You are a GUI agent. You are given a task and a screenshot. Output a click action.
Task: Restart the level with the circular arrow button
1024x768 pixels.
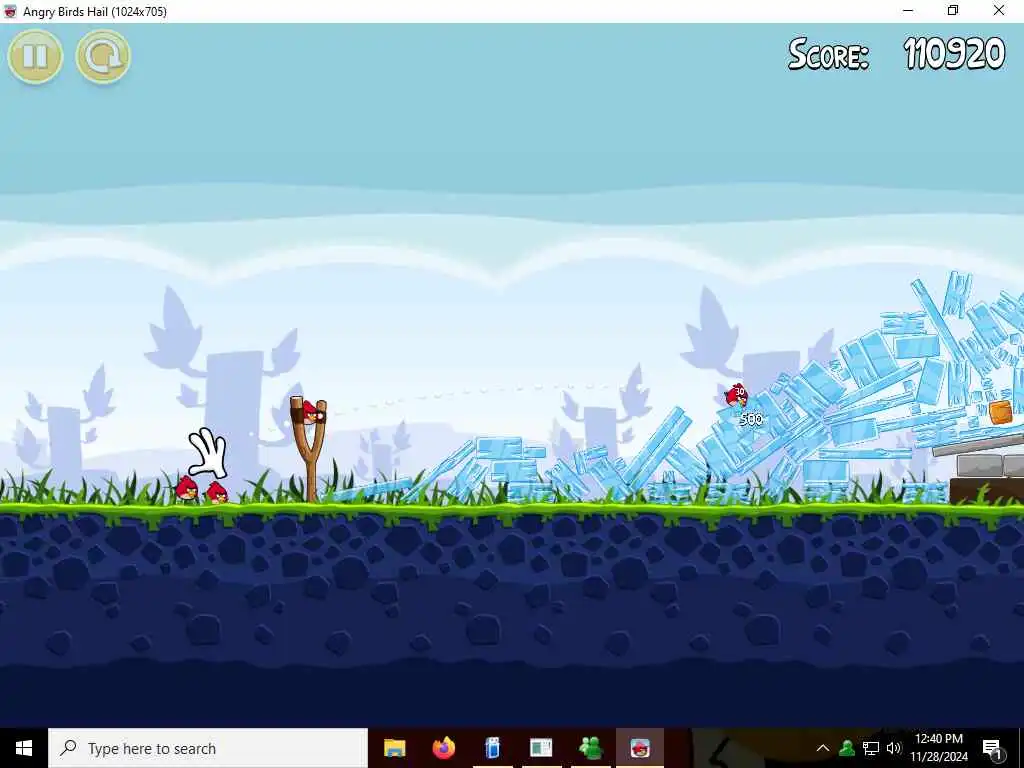coord(103,56)
